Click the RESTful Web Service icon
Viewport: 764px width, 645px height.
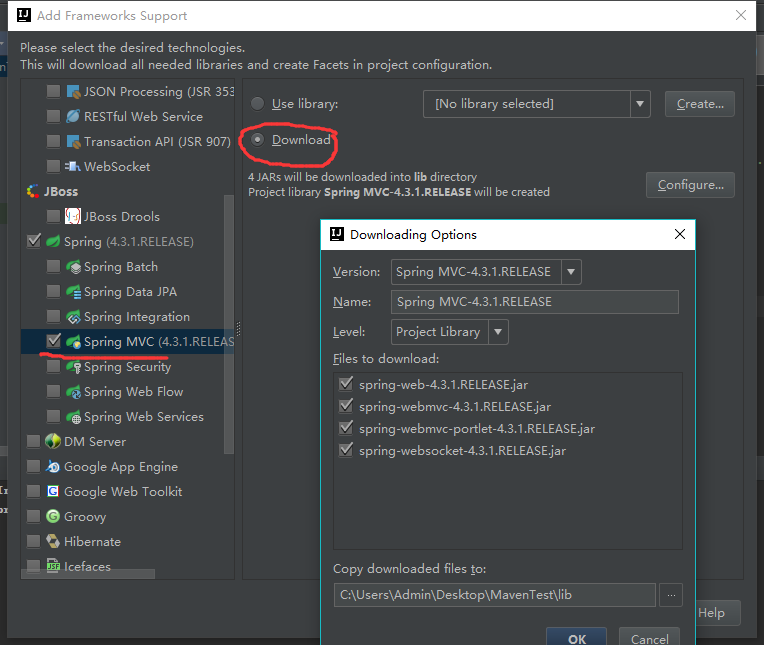[73, 116]
